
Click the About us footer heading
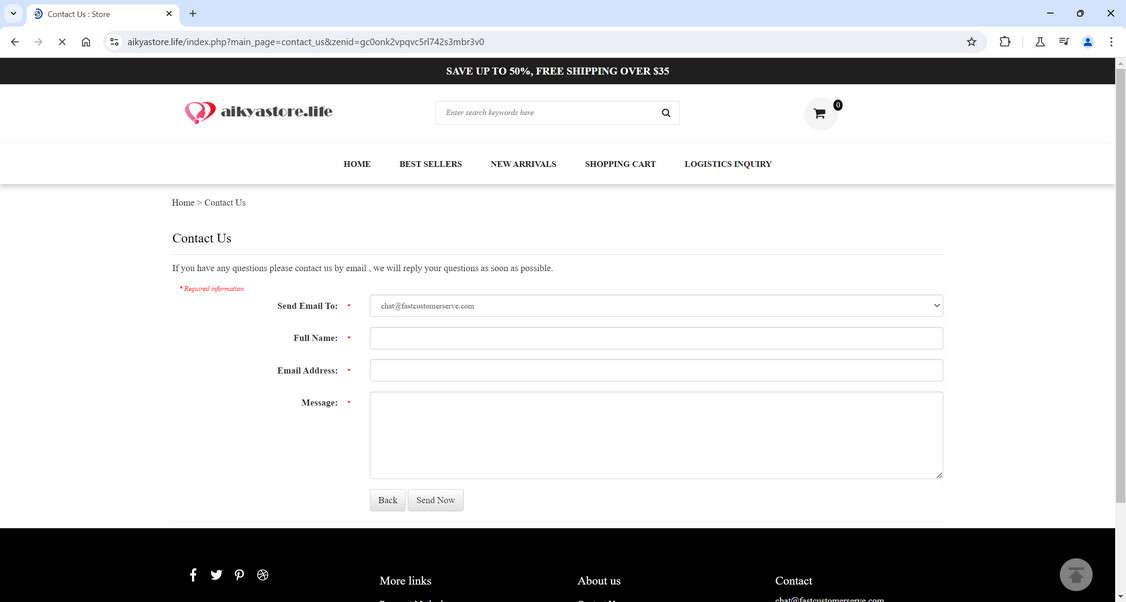[599, 580]
